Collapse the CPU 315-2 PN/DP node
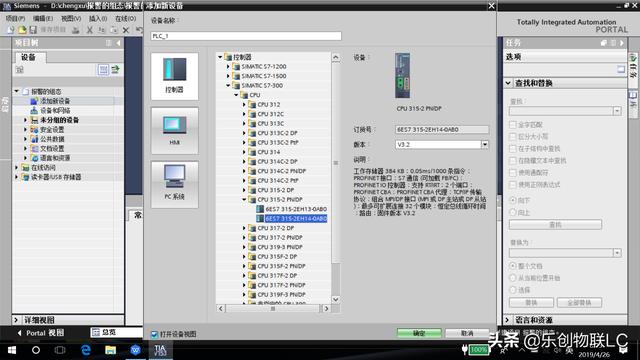The image size is (640, 360). click(x=244, y=200)
